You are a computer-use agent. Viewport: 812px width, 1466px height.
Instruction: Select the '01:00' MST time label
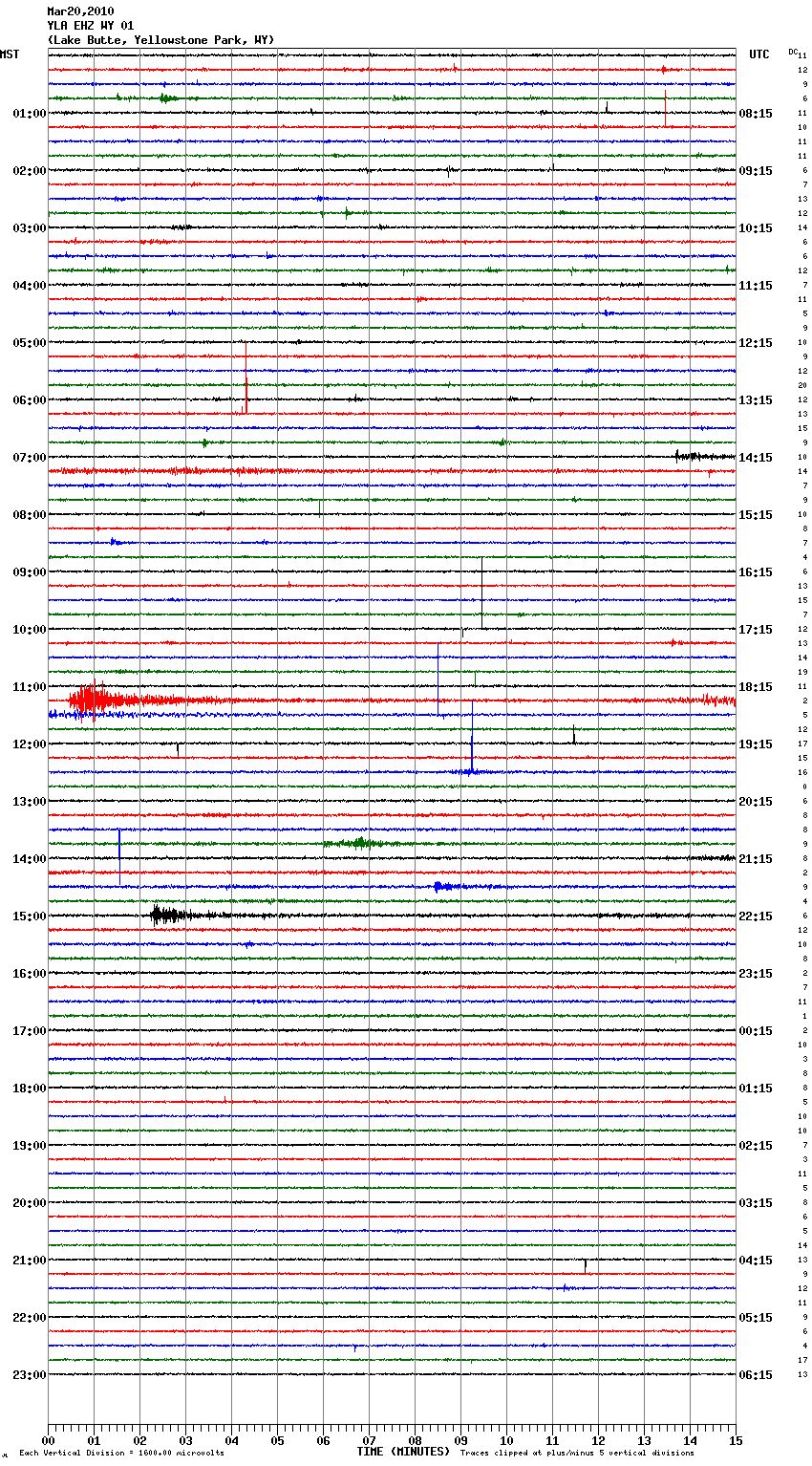coord(30,114)
